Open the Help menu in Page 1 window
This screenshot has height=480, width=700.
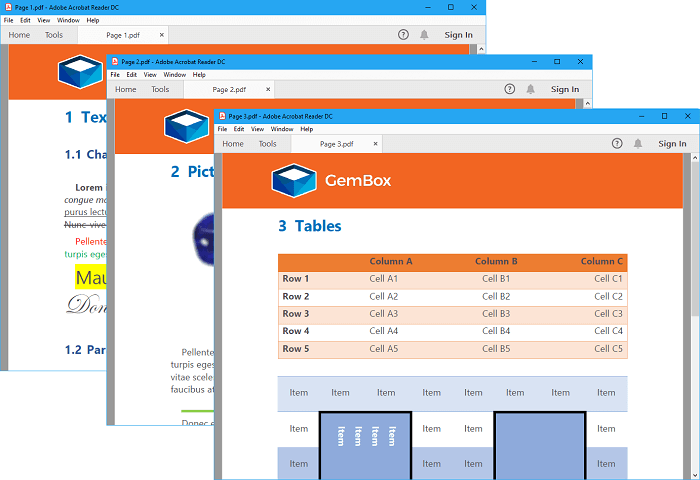tap(93, 20)
